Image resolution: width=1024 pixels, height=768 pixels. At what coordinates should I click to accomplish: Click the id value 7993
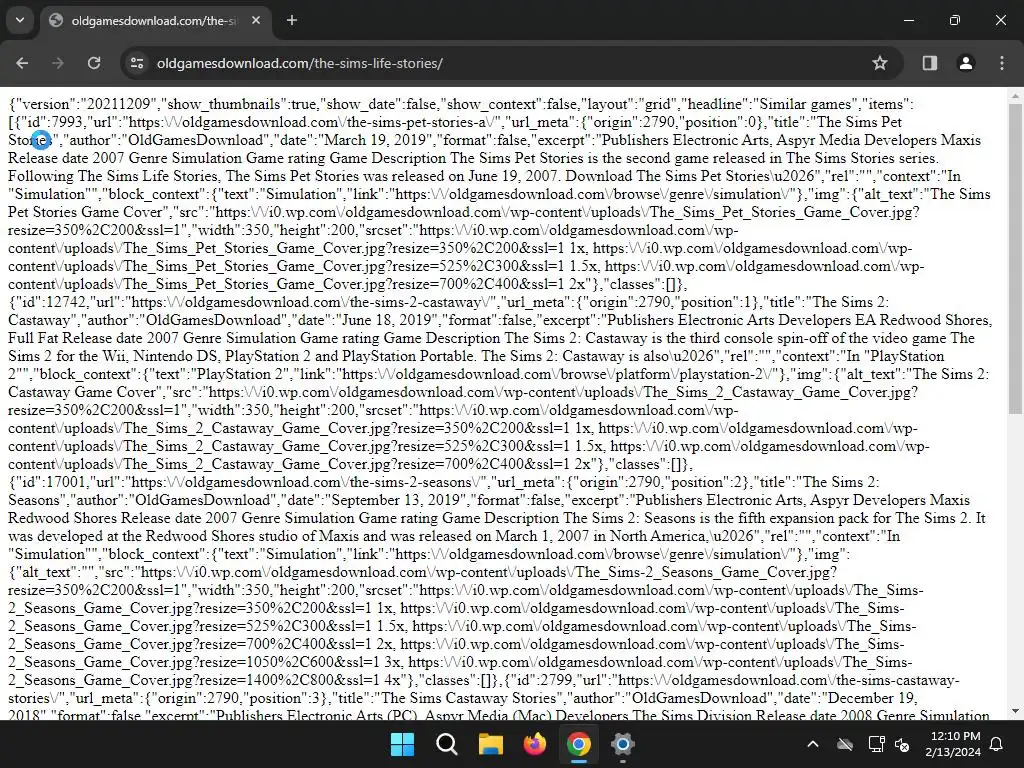(67, 122)
